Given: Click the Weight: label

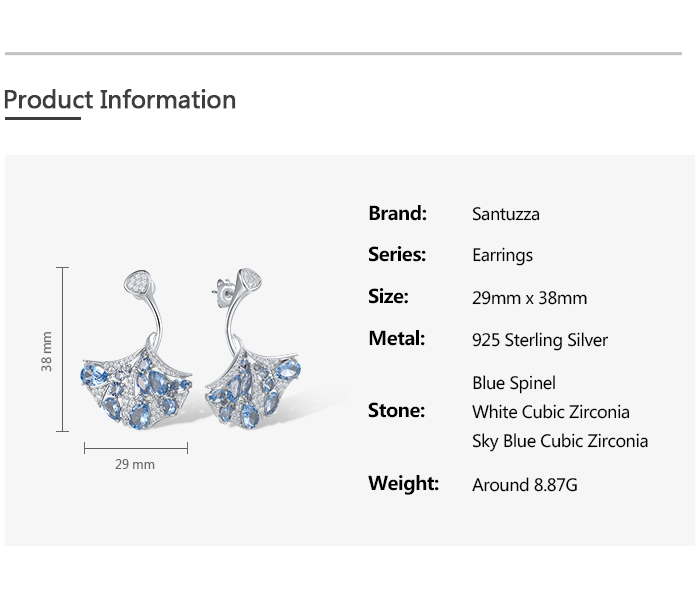Looking at the screenshot, I should tap(403, 484).
